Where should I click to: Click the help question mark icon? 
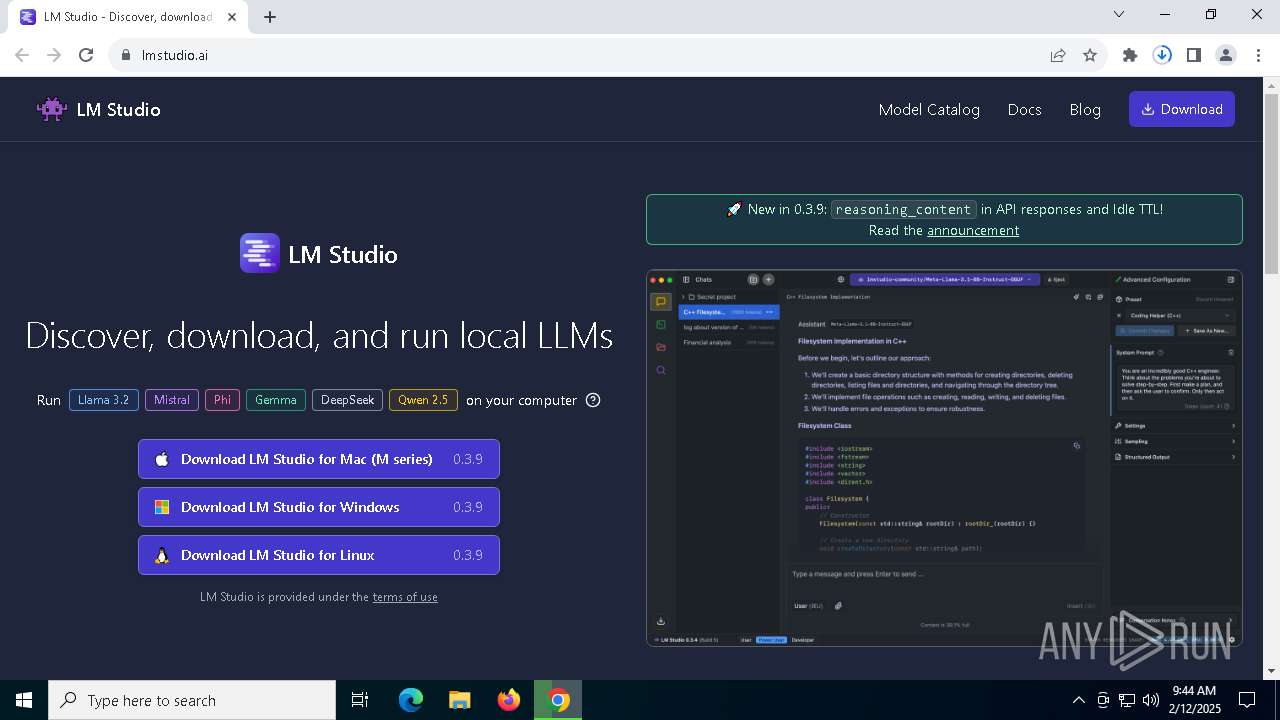pos(593,400)
